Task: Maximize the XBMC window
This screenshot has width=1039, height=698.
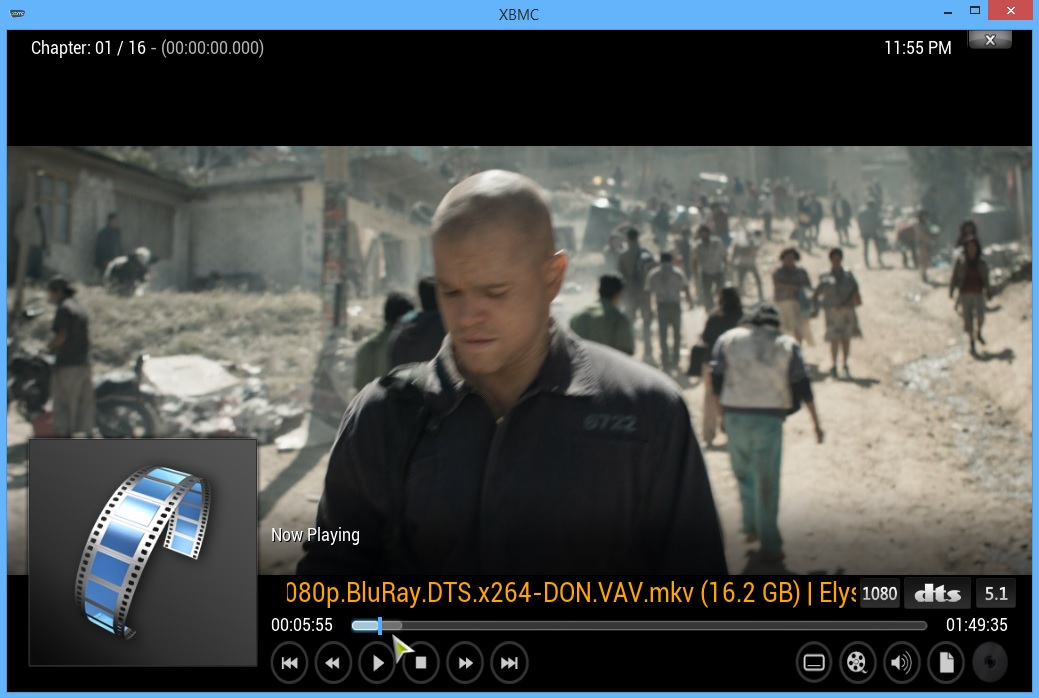Action: [975, 11]
